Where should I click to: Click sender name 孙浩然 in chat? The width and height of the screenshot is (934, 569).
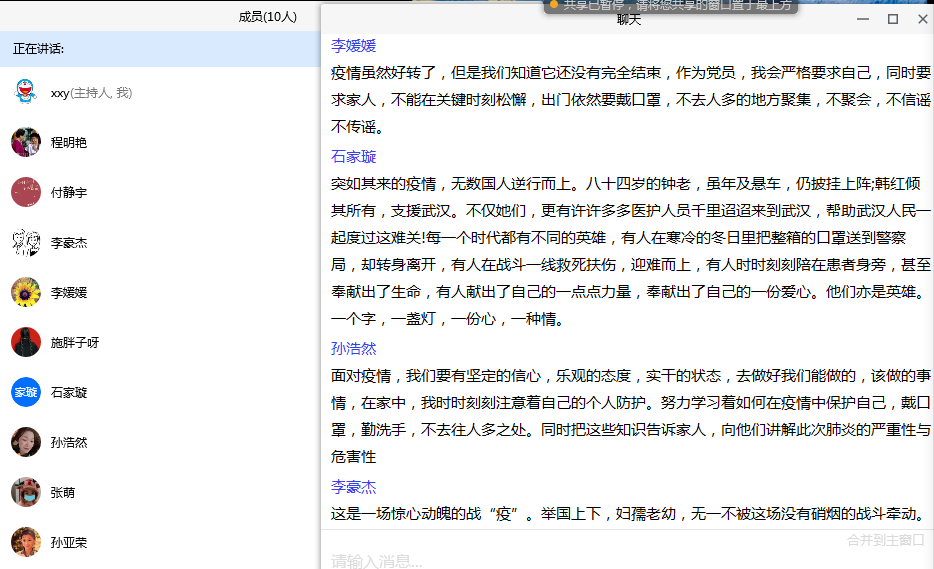pyautogui.click(x=353, y=349)
